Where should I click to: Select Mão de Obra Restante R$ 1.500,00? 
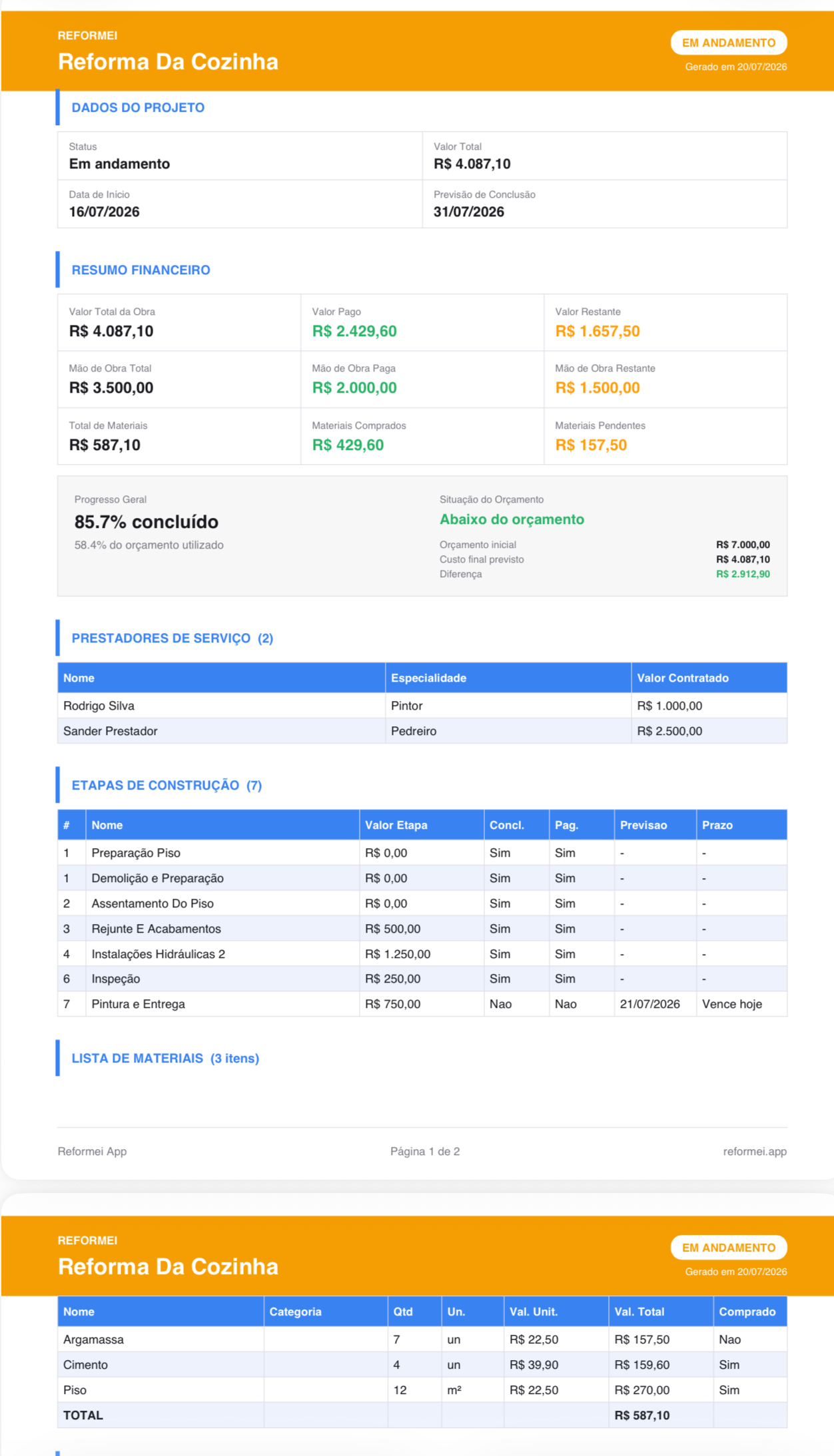click(598, 388)
